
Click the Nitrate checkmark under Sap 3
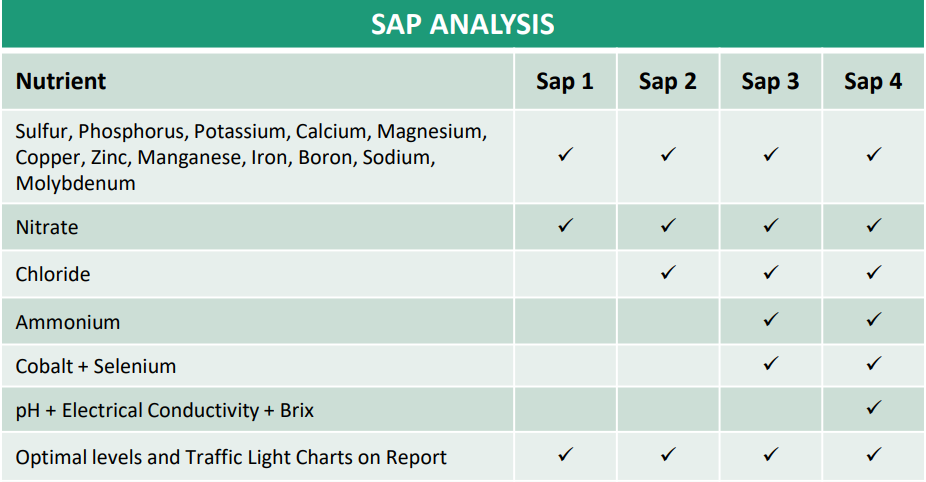coord(771,225)
